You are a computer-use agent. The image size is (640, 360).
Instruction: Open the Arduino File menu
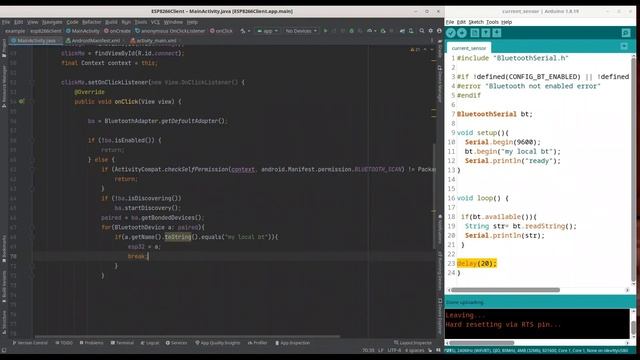450,22
